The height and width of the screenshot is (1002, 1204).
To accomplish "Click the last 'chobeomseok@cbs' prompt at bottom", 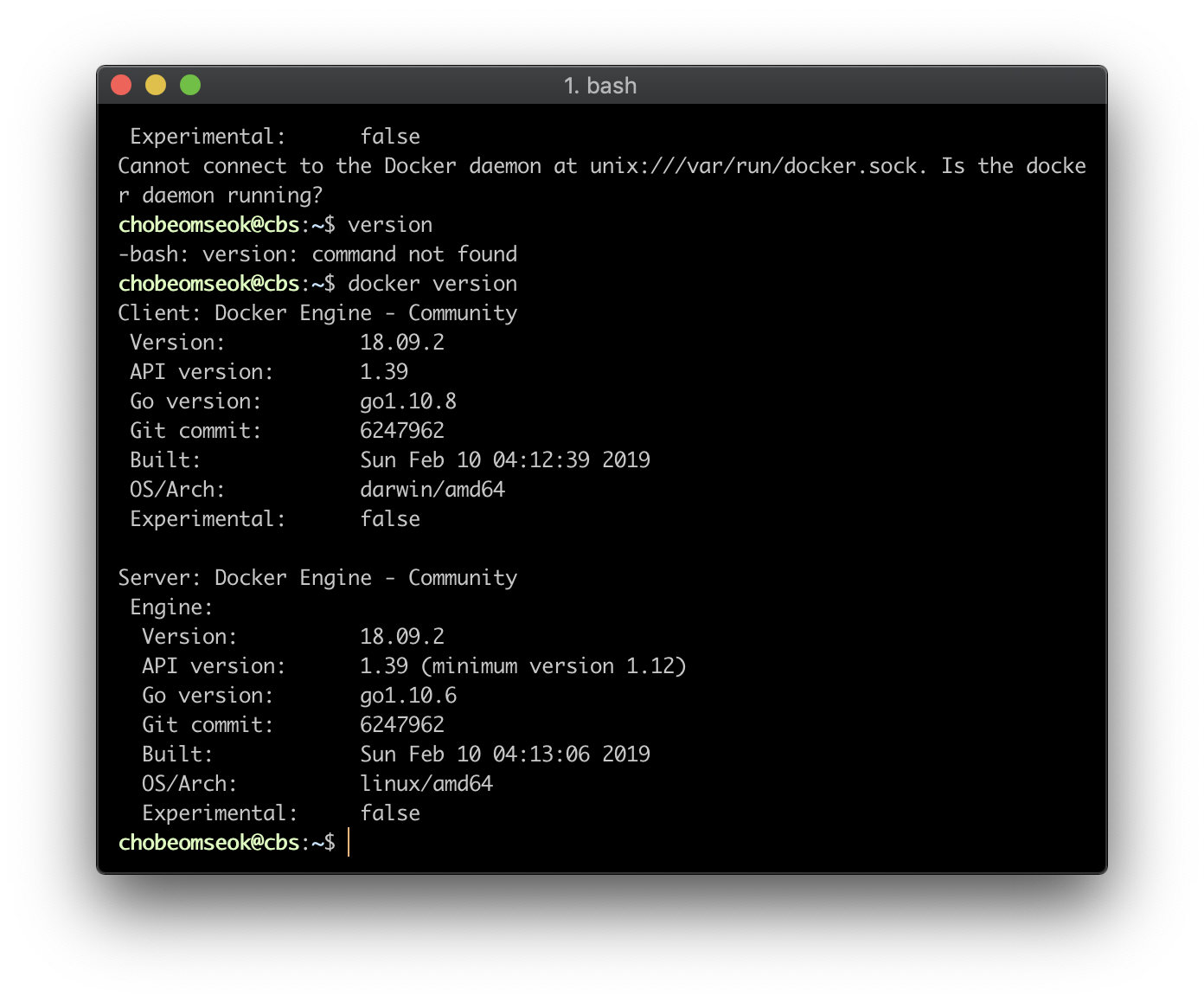I will pos(208,843).
